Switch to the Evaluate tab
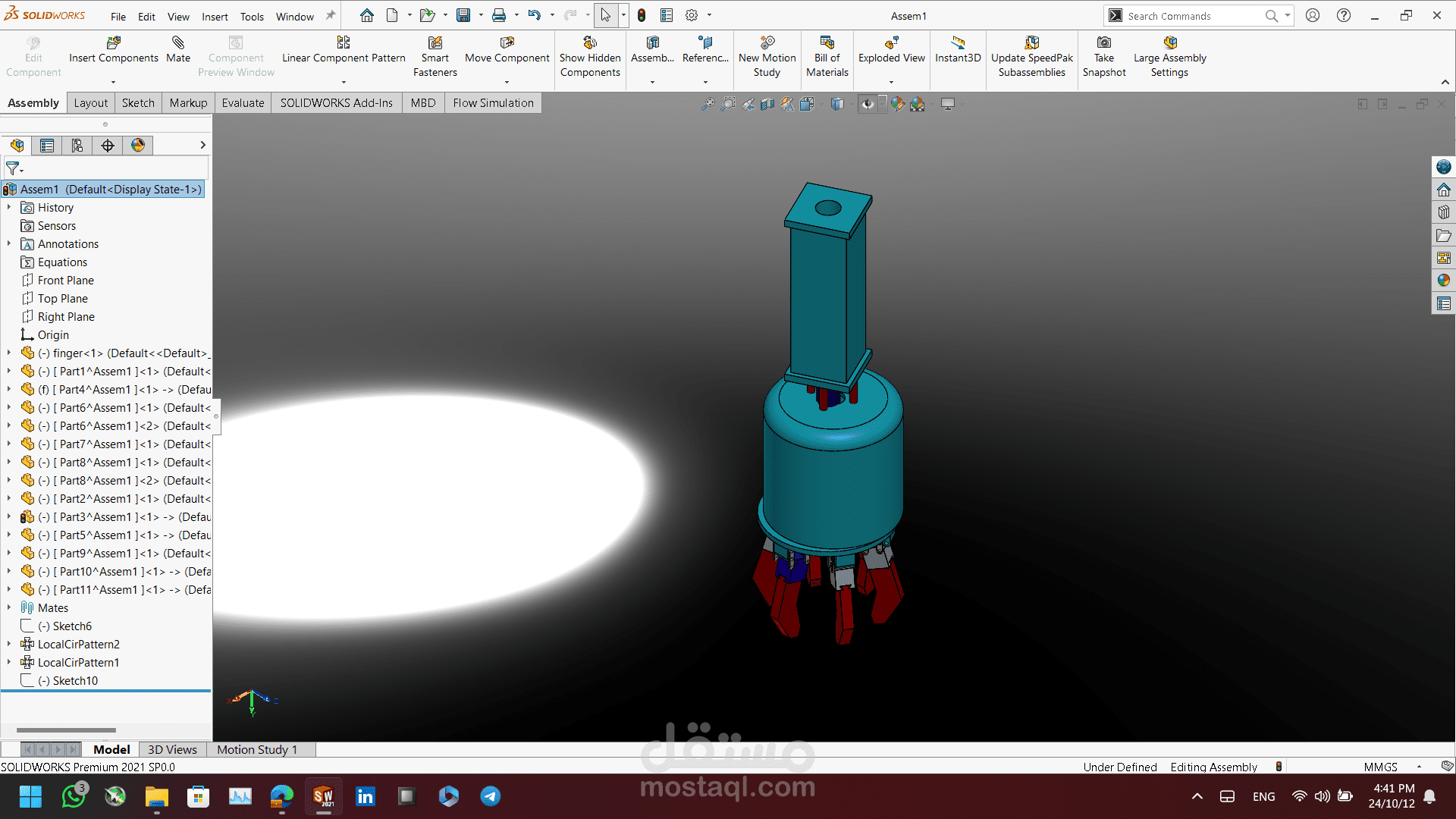 pyautogui.click(x=243, y=103)
